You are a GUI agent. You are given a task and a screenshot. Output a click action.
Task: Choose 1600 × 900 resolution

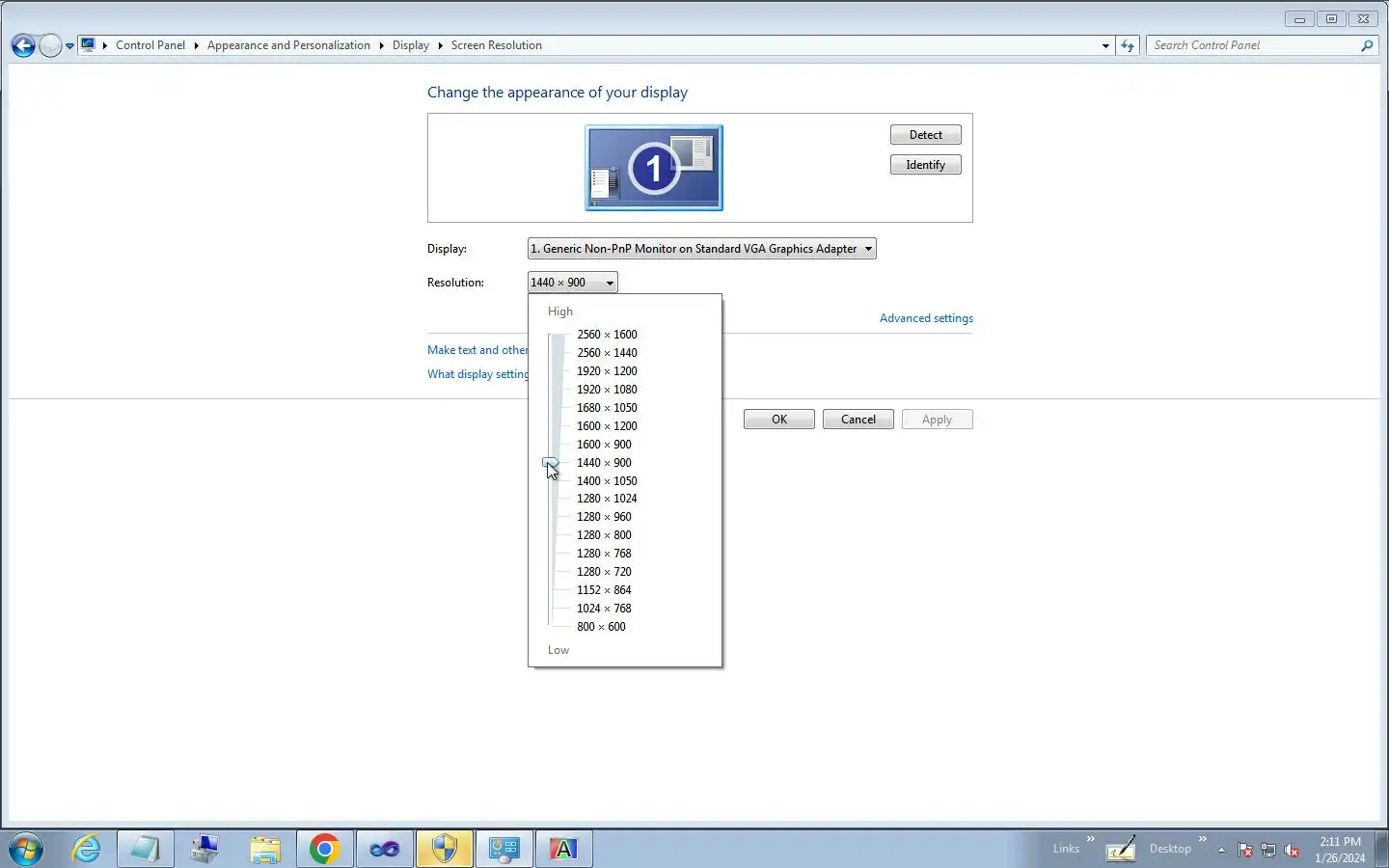pos(604,445)
